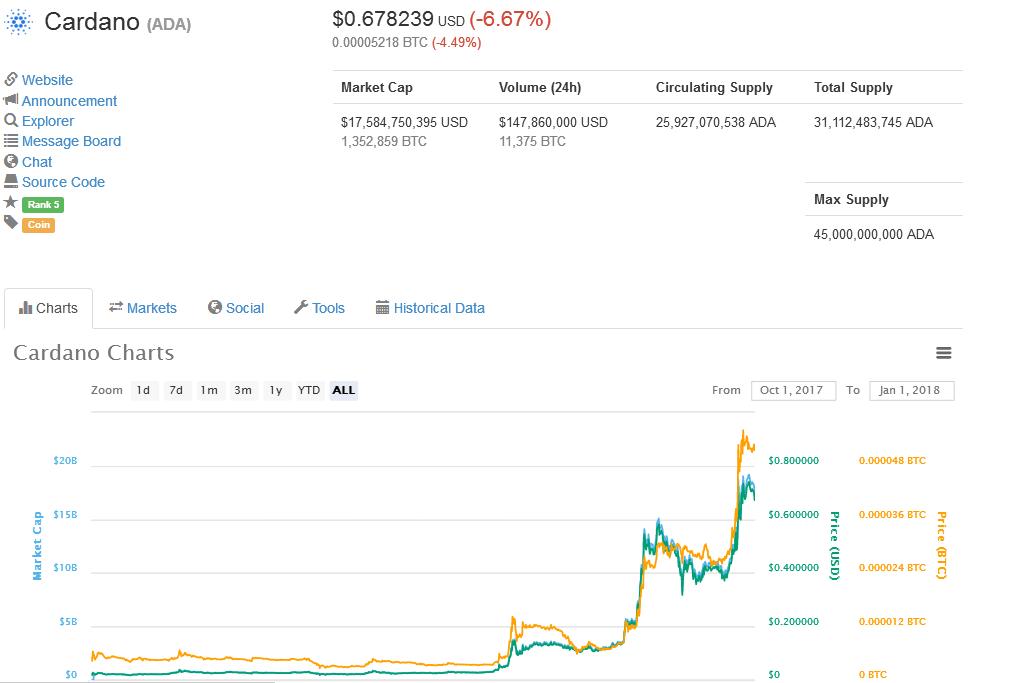Click the Cardano (ADA) page title
The width and height of the screenshot is (1036, 683).
118,22
